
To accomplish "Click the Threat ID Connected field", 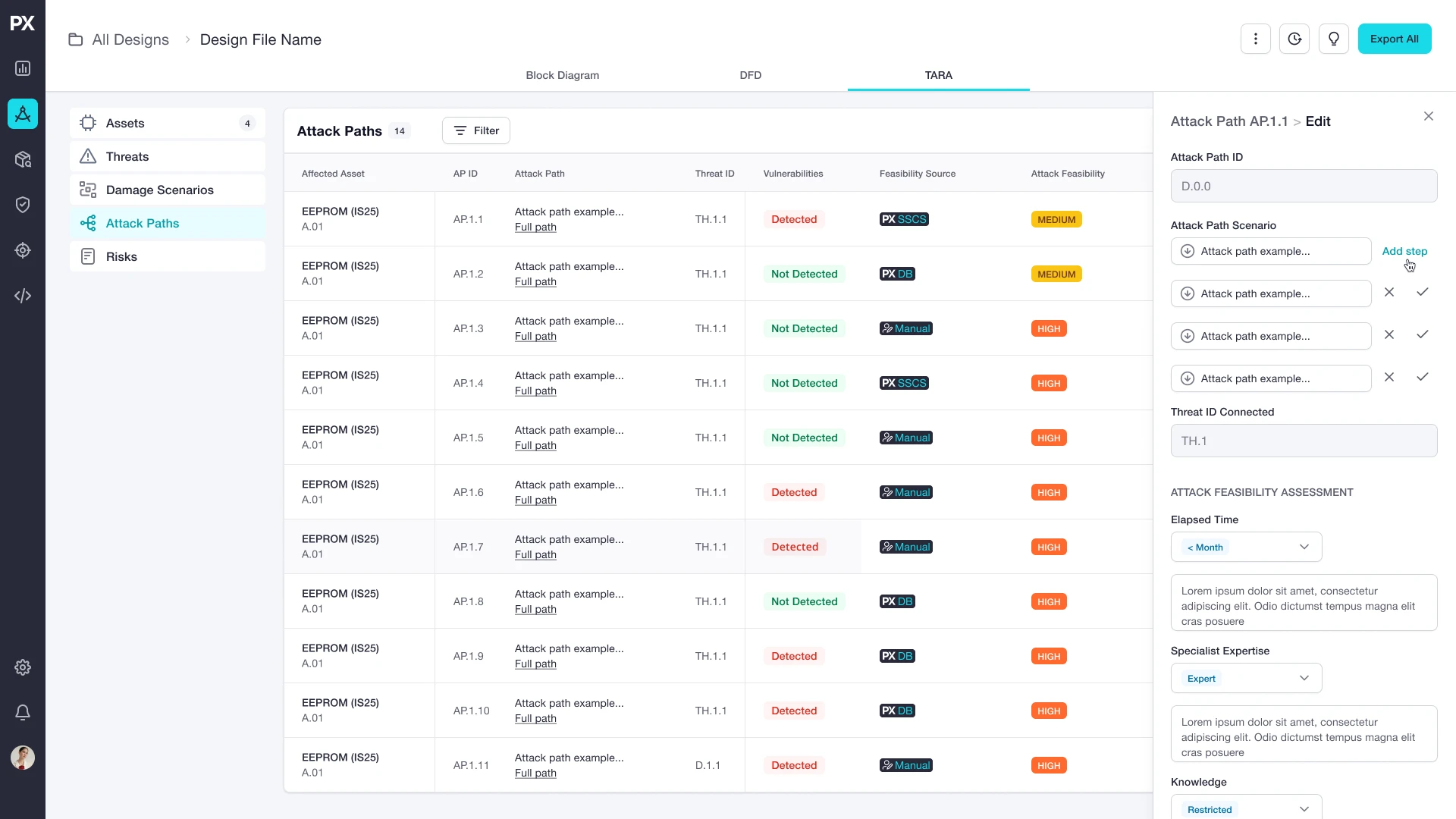I will point(1304,441).
